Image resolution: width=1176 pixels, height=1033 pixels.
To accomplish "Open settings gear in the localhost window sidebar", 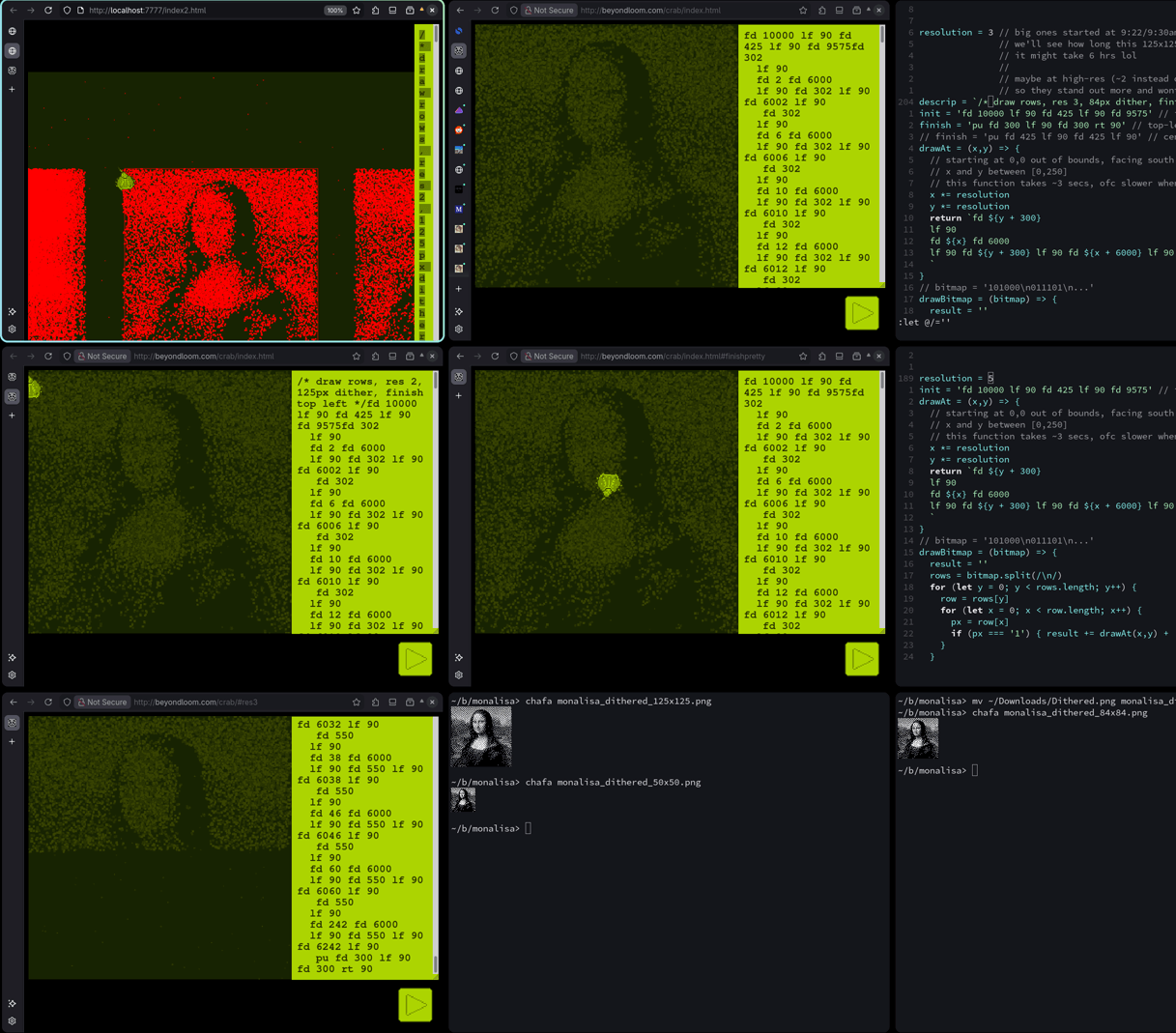I will coord(13,330).
